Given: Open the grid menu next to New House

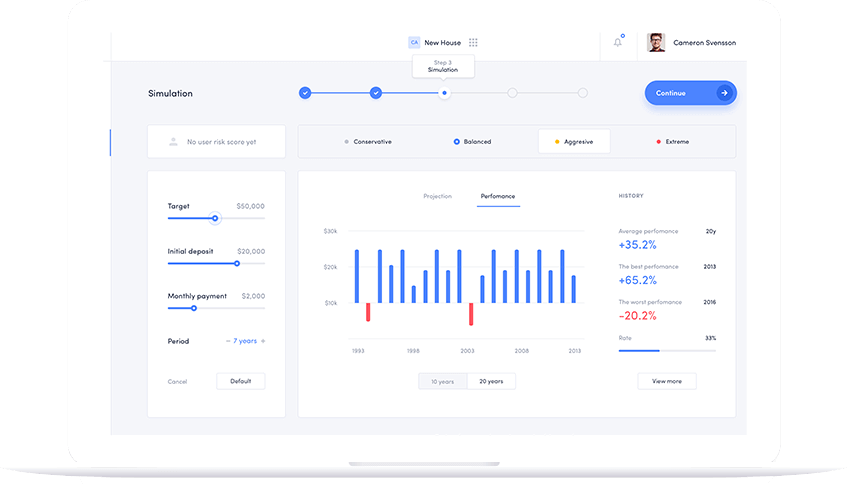Looking at the screenshot, I should click(473, 43).
